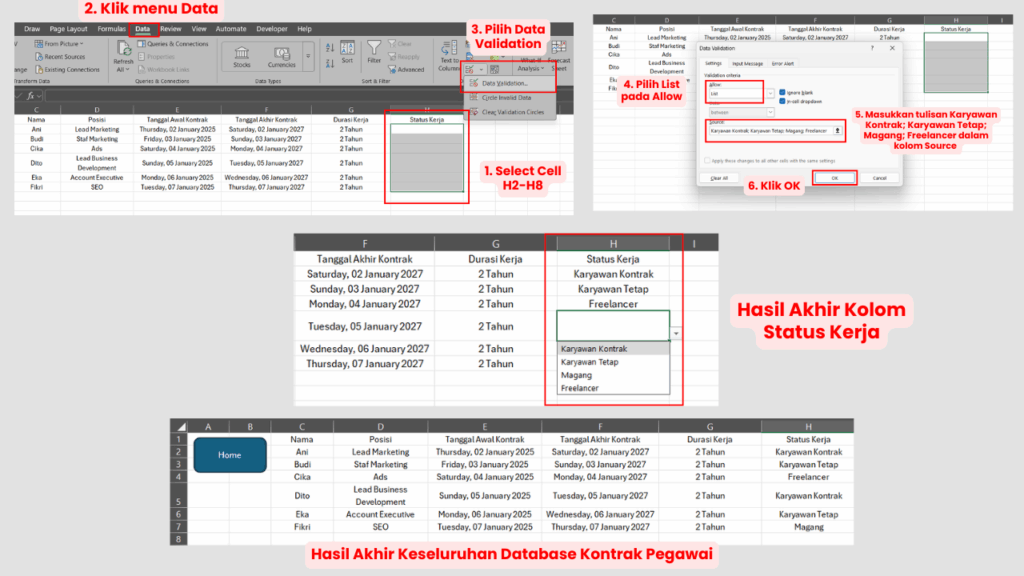Viewport: 1024px width, 576px height.
Task: Check Apply these changes to all other cells
Action: point(707,160)
